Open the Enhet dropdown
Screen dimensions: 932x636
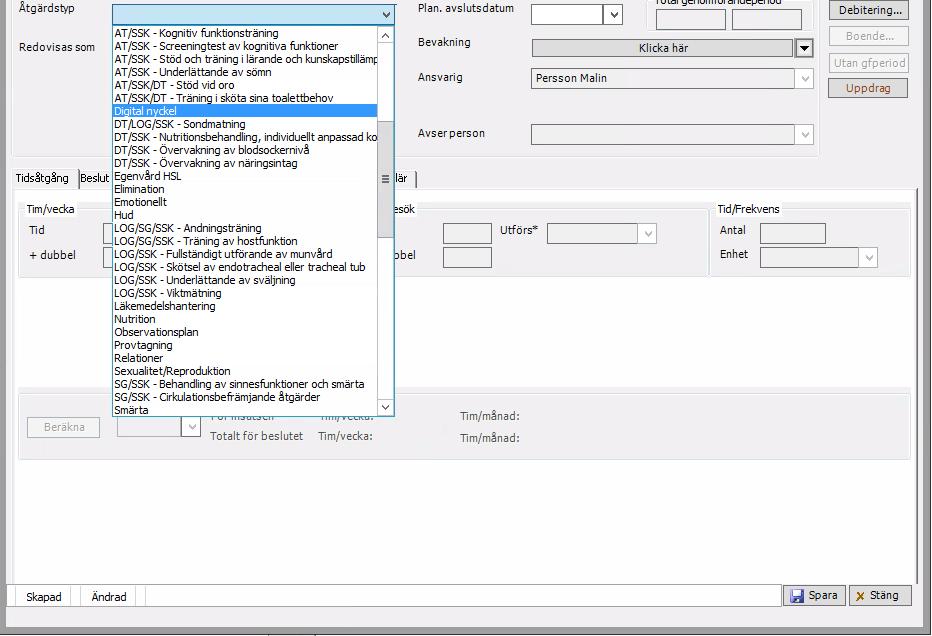click(x=868, y=257)
